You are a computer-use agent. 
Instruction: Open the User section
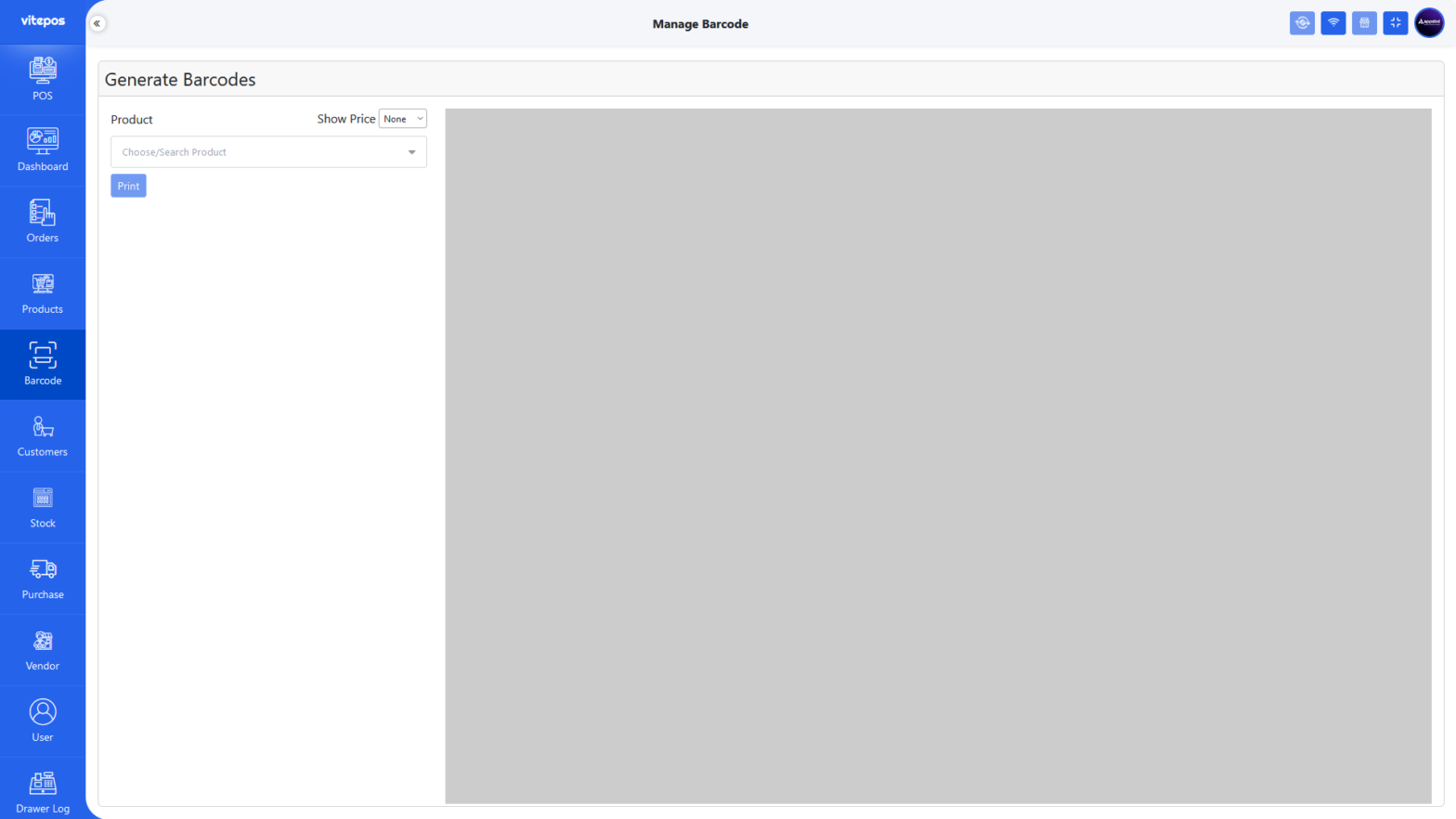(43, 722)
